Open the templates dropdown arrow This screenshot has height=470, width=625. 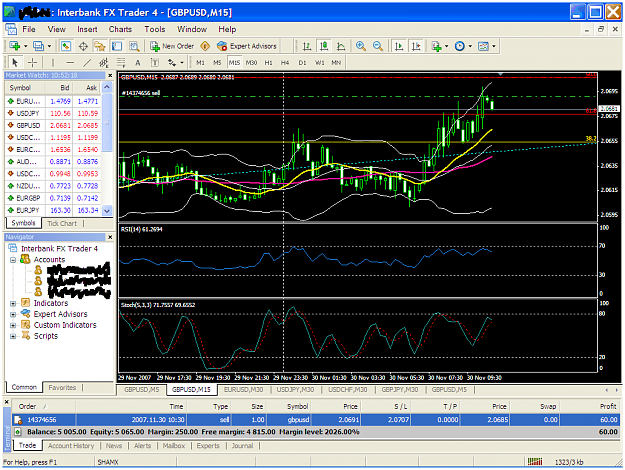(x=494, y=46)
